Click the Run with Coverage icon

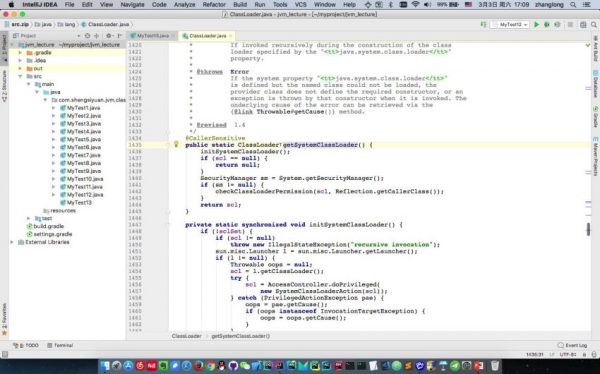tap(557, 24)
